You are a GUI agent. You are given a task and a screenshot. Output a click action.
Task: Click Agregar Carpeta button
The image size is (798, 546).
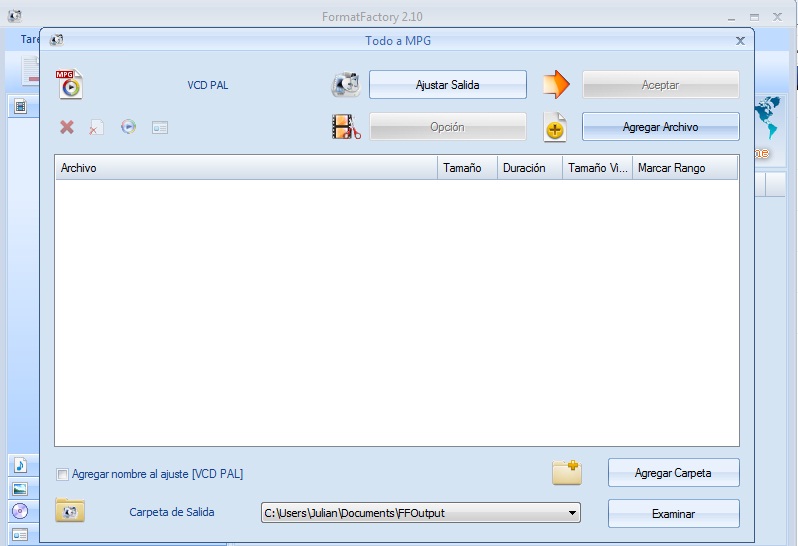[x=674, y=473]
